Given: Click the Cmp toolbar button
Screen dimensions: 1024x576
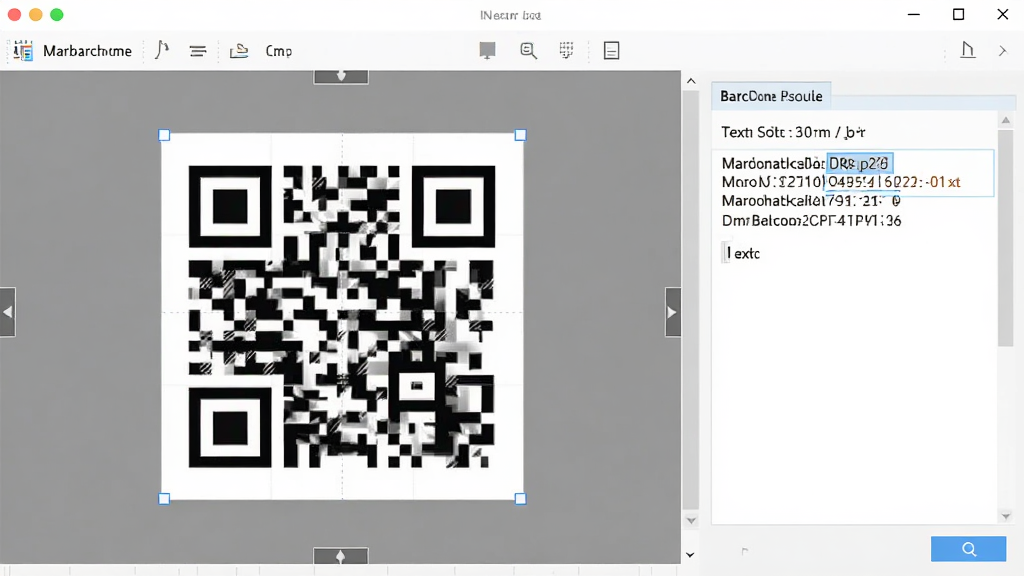Looking at the screenshot, I should [x=279, y=51].
